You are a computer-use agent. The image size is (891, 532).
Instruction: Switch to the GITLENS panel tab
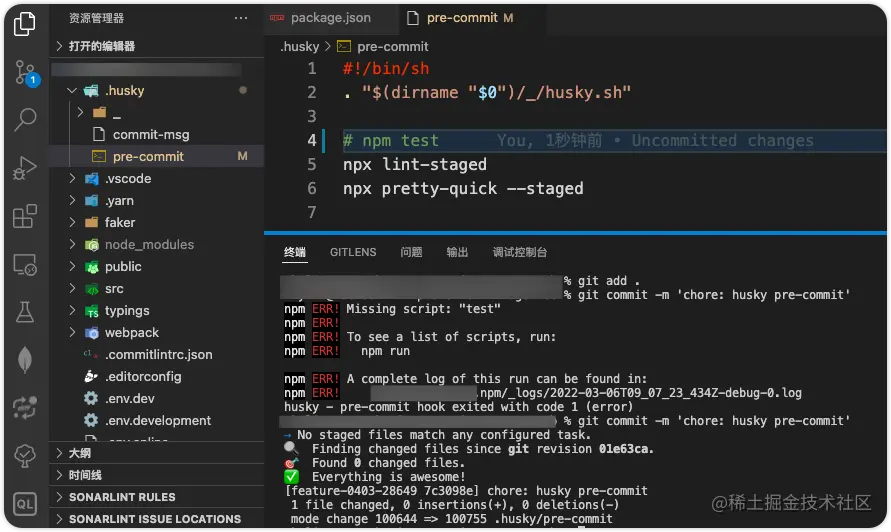click(353, 252)
